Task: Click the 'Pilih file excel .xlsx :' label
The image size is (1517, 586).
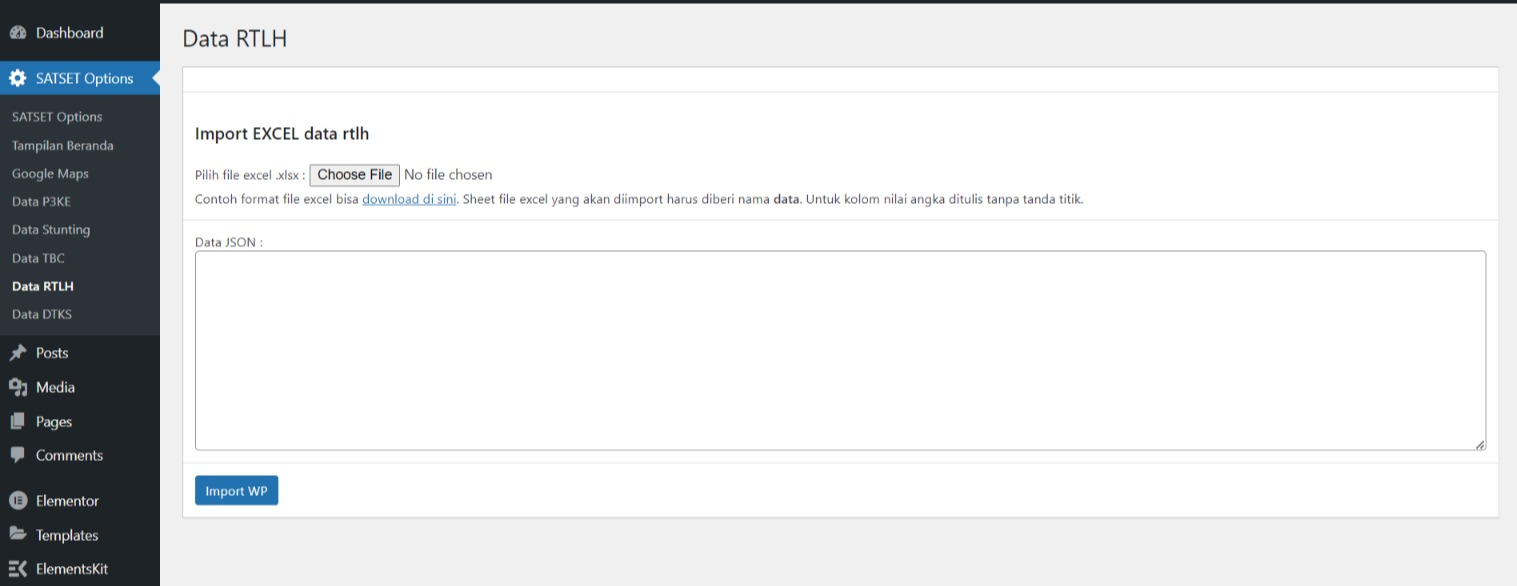Action: 250,175
